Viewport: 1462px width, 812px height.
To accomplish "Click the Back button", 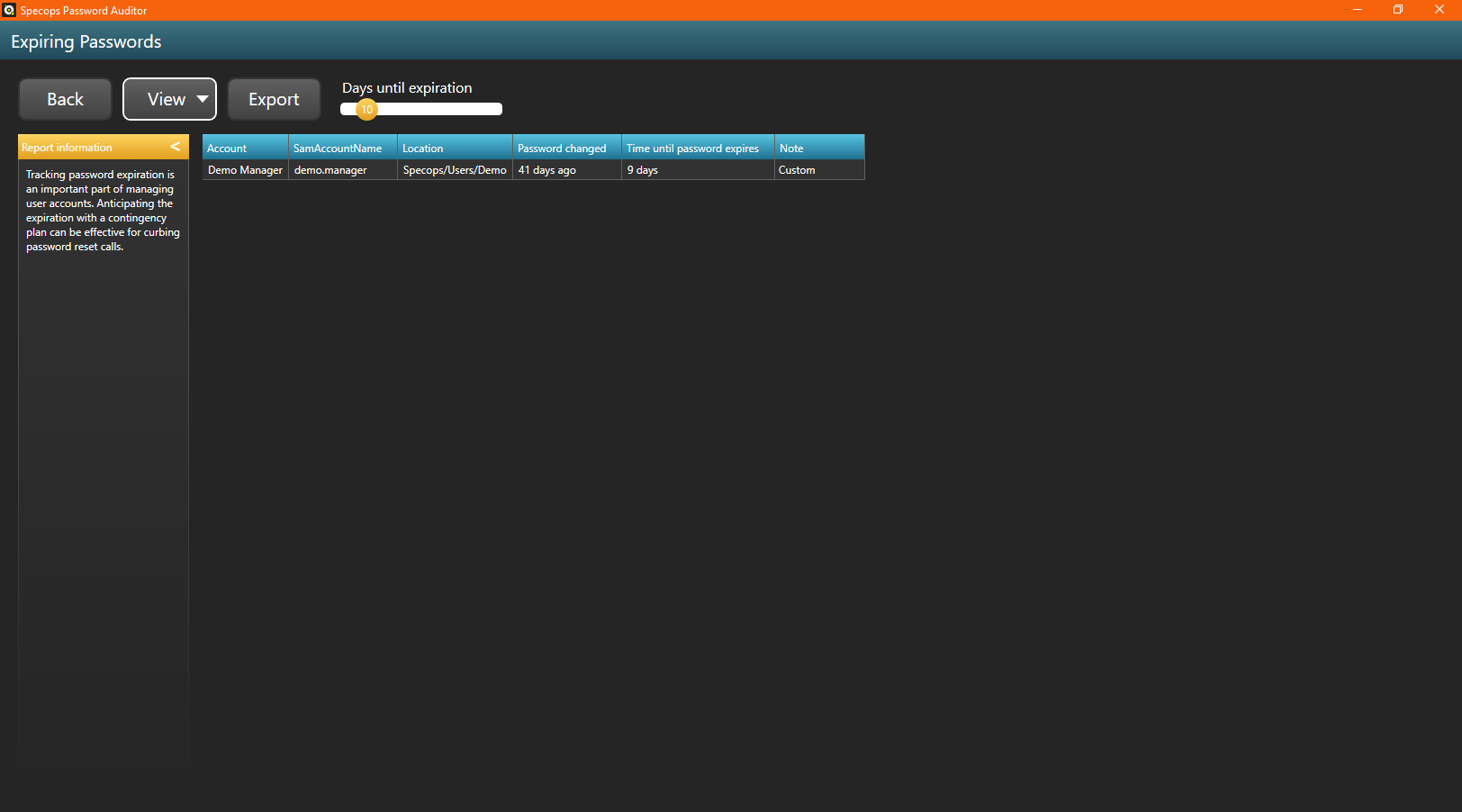I will pyautogui.click(x=65, y=99).
